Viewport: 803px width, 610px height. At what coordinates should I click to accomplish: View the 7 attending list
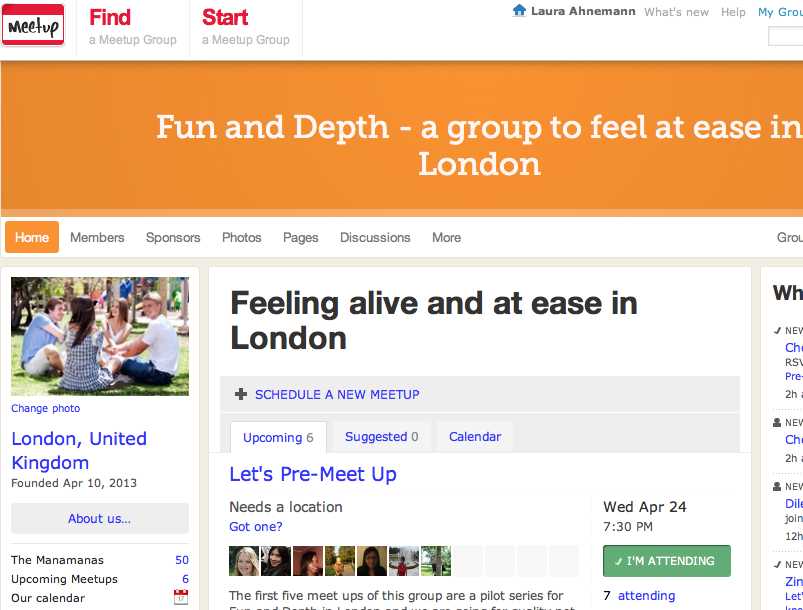pyautogui.click(x=646, y=596)
